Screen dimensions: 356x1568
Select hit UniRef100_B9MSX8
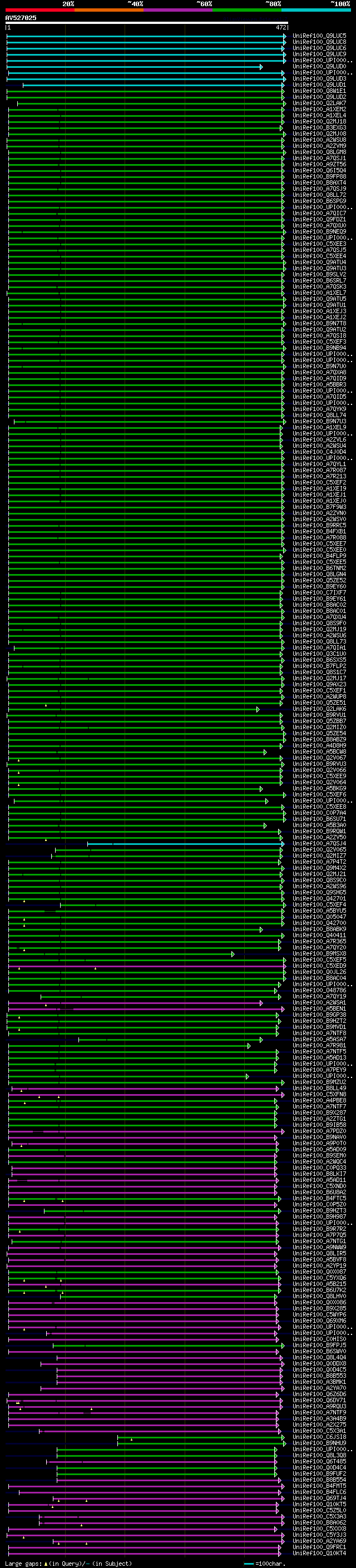(x=319, y=954)
